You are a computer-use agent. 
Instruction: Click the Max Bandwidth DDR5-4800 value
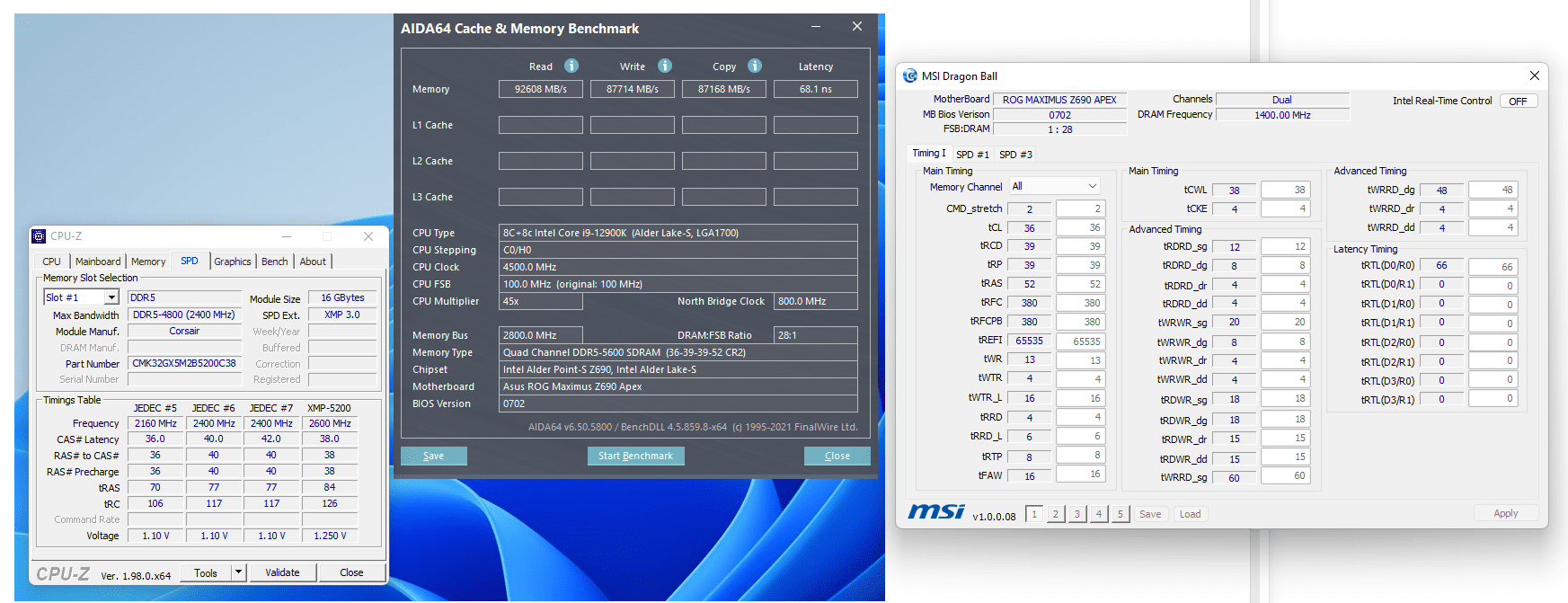(184, 315)
